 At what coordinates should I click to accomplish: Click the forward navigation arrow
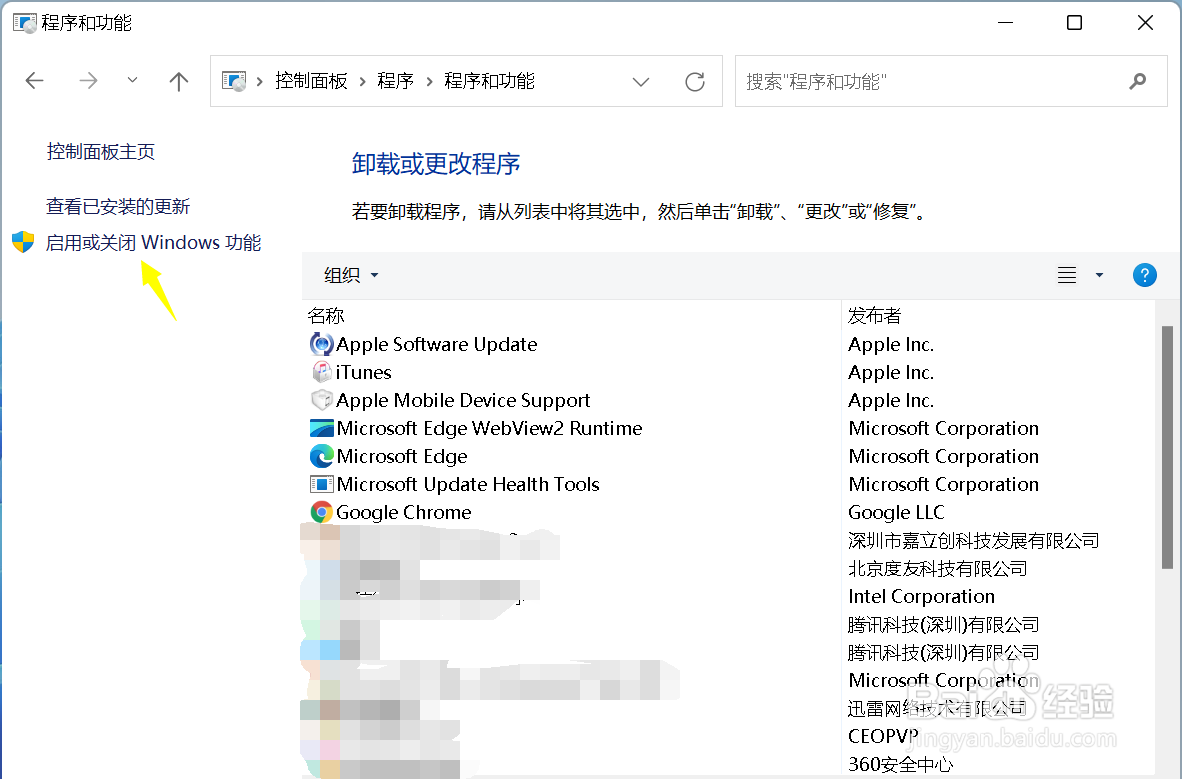[x=88, y=81]
